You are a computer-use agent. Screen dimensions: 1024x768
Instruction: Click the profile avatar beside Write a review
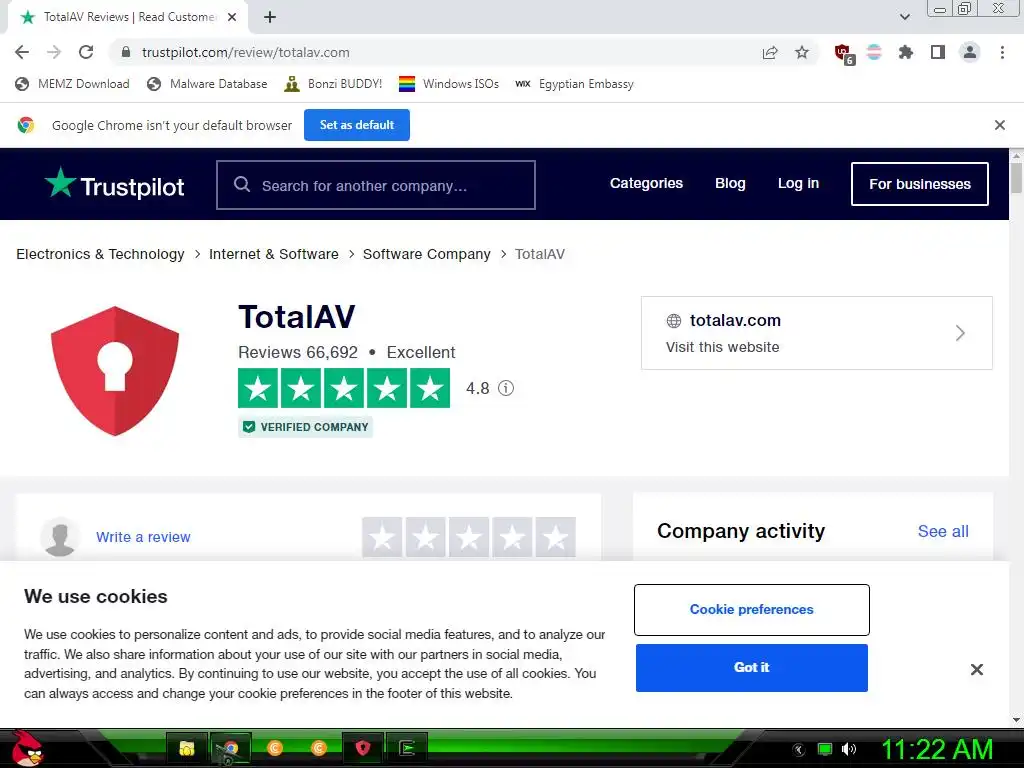pos(60,537)
